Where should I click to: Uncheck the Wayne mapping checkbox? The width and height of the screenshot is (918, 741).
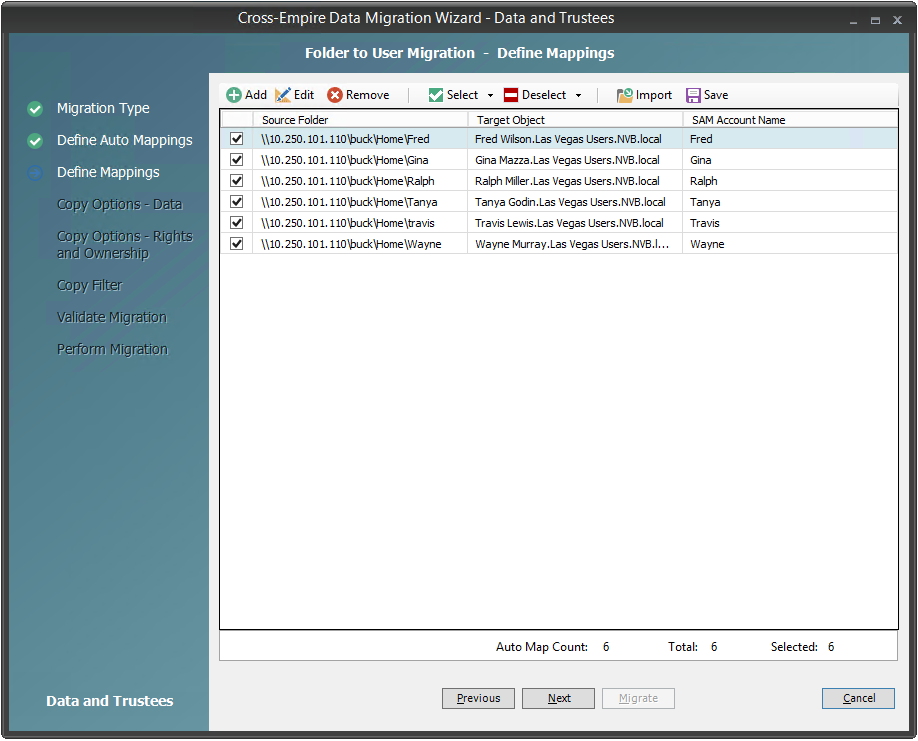237,244
